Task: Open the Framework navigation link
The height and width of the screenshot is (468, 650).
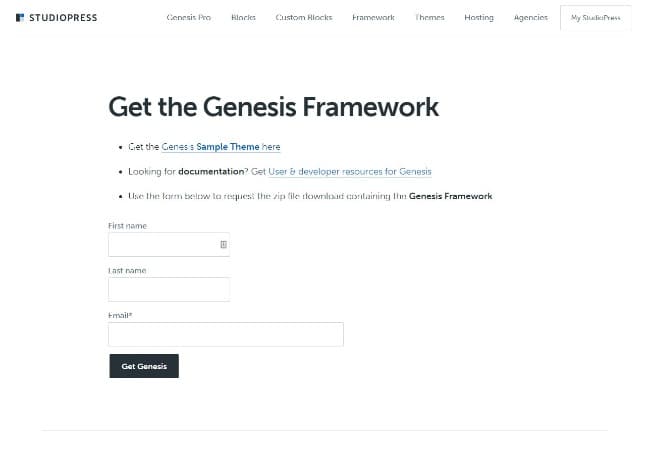Action: tap(373, 17)
